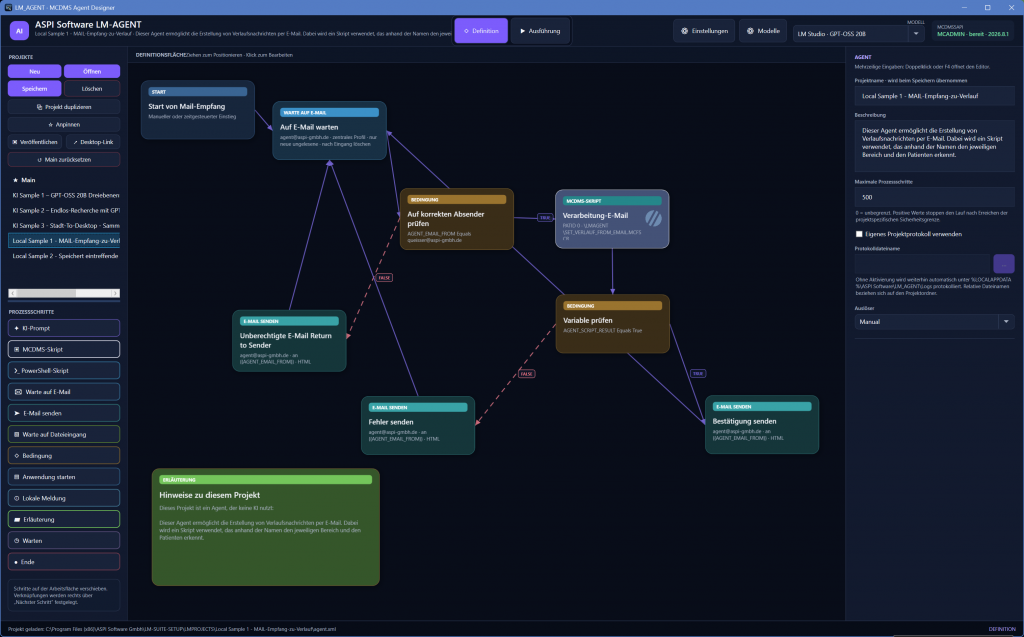
Task: Select the Auf E-Mail warten node
Action: tap(329, 131)
